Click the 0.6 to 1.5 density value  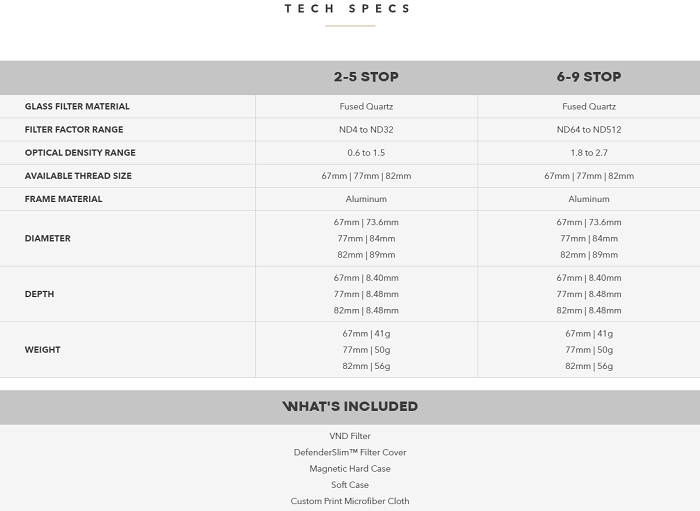point(366,153)
